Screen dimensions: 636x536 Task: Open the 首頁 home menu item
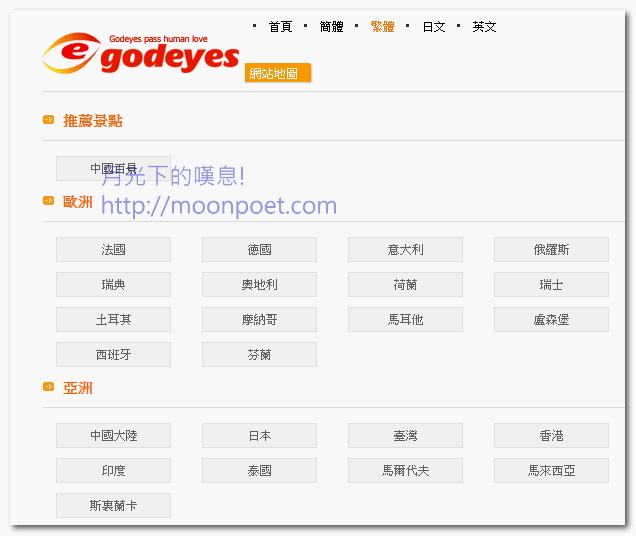(x=280, y=27)
